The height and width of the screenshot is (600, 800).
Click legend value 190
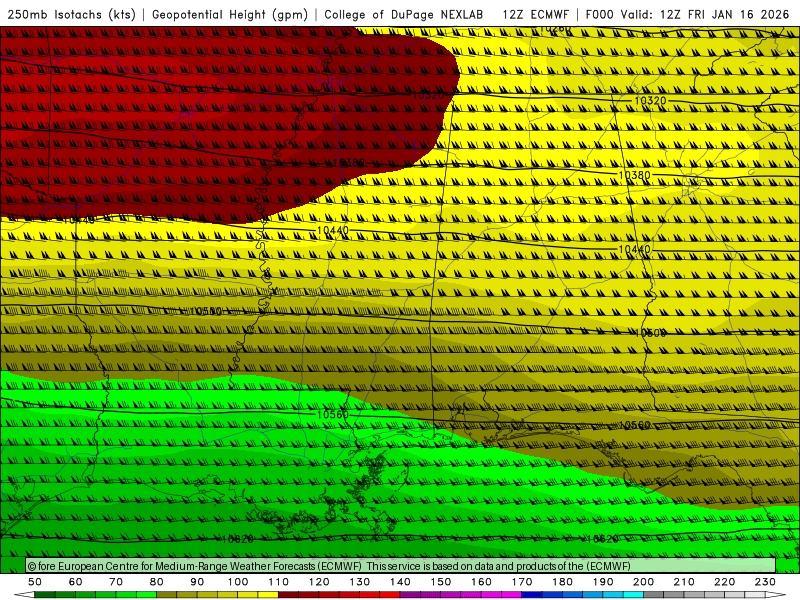603,582
